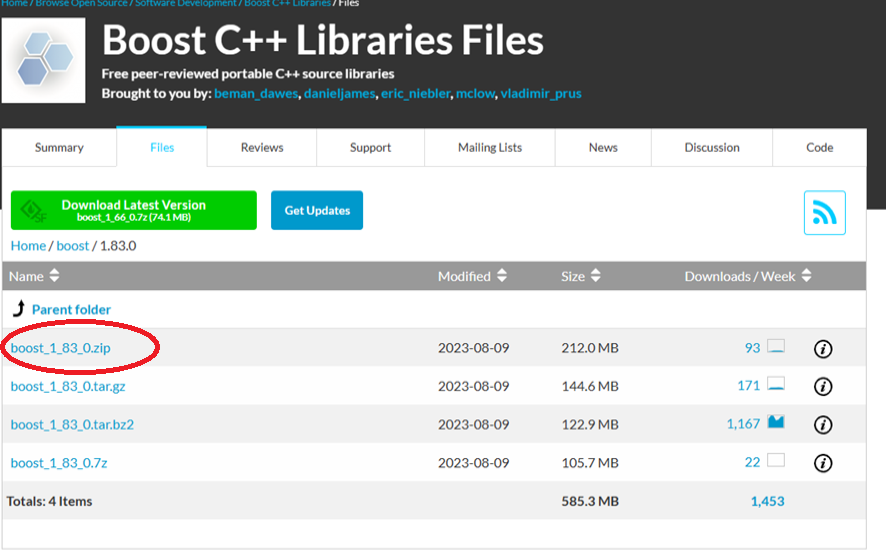Image resolution: width=886 pixels, height=554 pixels.
Task: Click info icon for boost_1_83_0.zip
Action: coord(823,349)
